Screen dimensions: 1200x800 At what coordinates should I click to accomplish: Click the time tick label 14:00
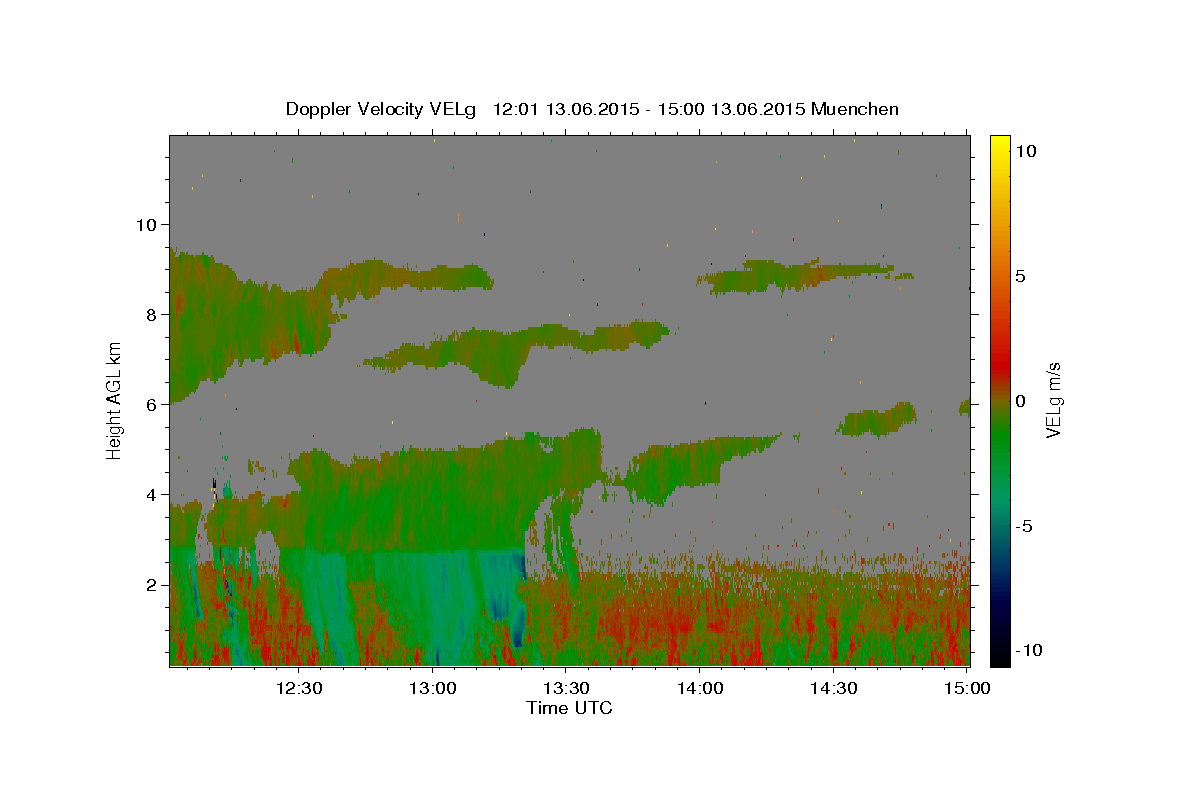(700, 688)
